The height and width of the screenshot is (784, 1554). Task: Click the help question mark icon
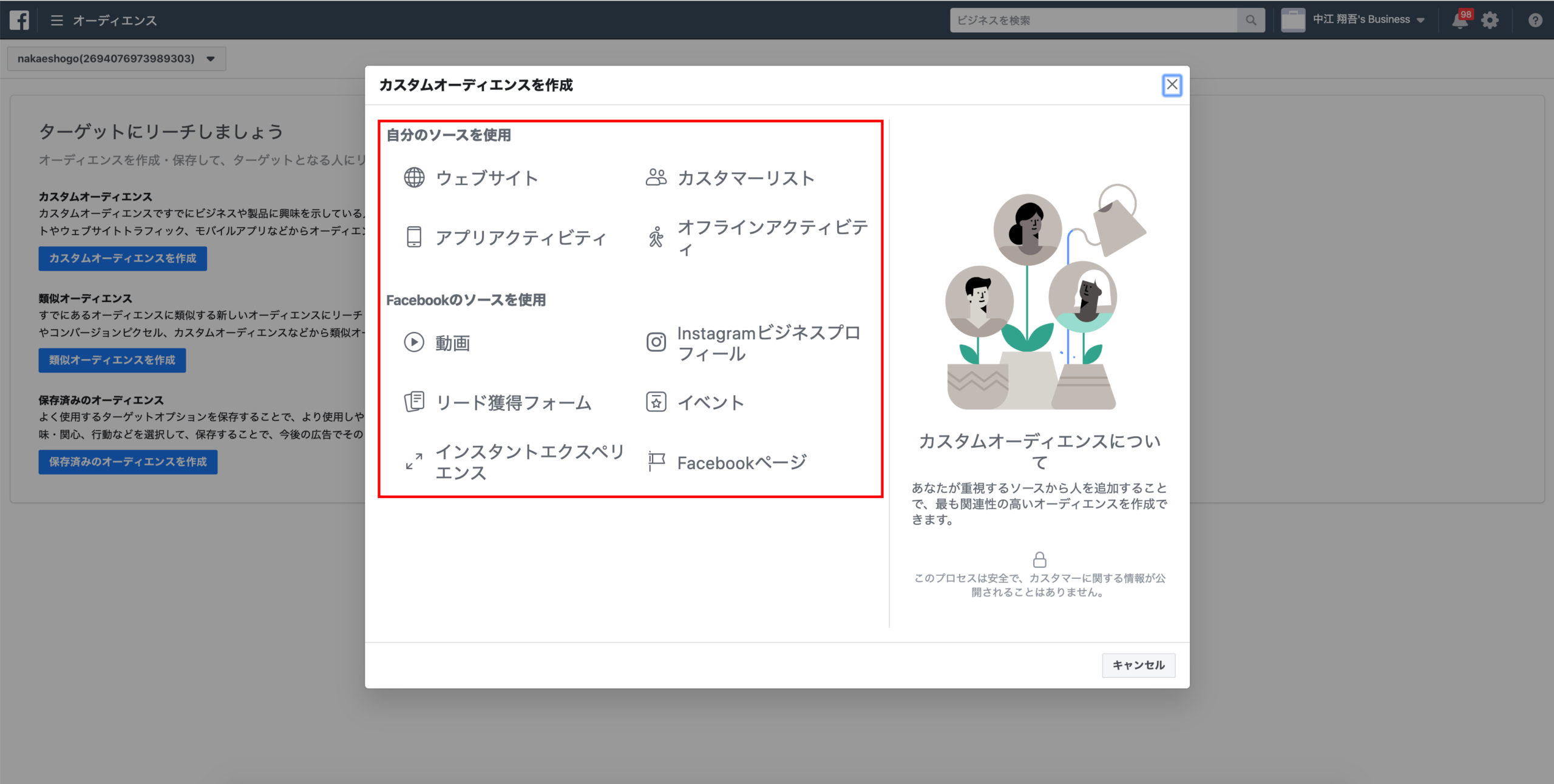pyautogui.click(x=1535, y=20)
